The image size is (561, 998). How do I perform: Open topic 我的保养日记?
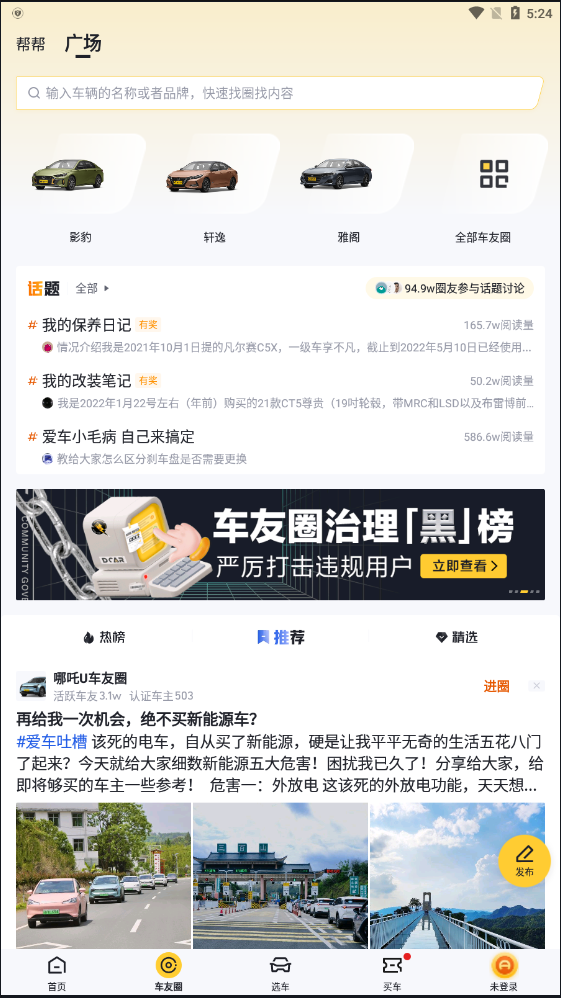coord(87,325)
